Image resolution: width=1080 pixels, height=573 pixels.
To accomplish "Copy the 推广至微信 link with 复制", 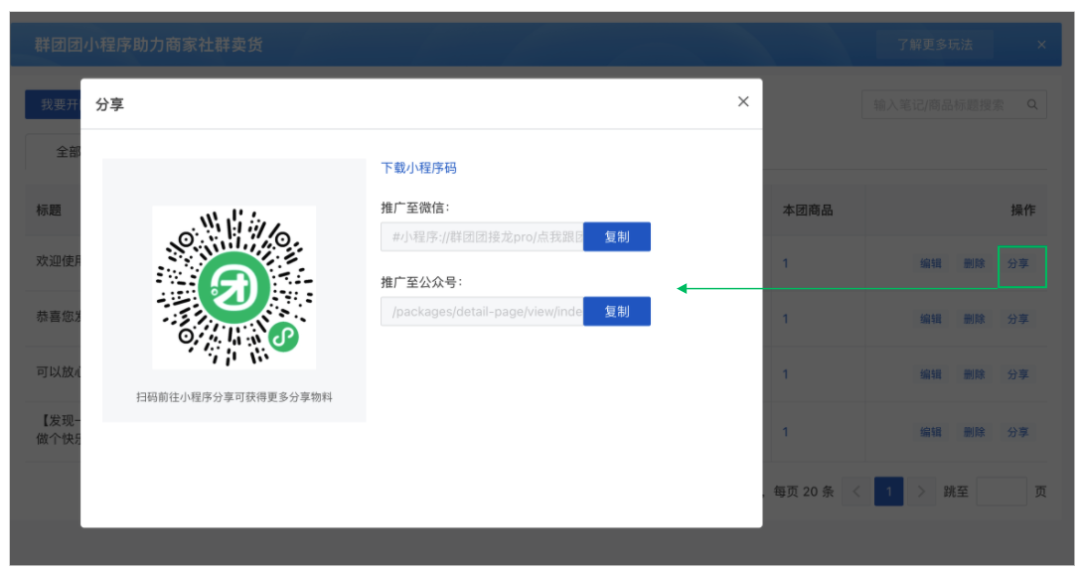I will coord(616,237).
